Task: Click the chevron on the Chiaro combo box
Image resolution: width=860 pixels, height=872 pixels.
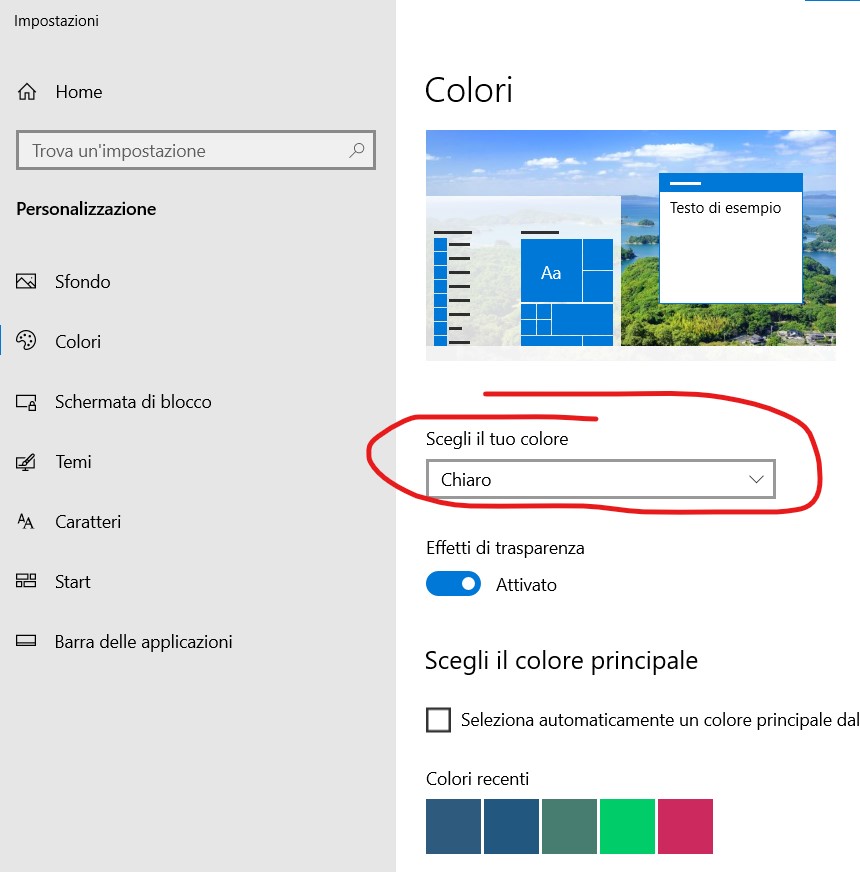Action: click(x=756, y=479)
